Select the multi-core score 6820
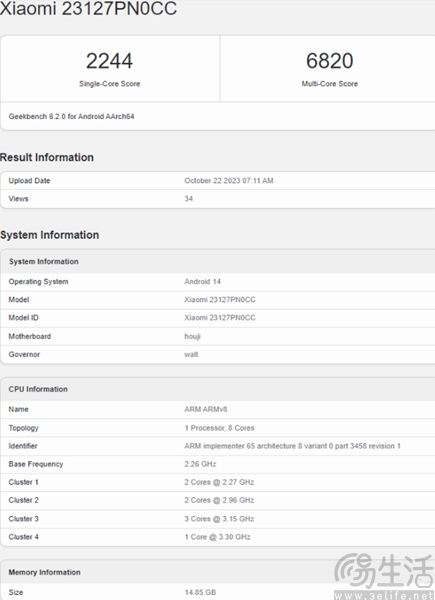The image size is (435, 600). tap(329, 61)
